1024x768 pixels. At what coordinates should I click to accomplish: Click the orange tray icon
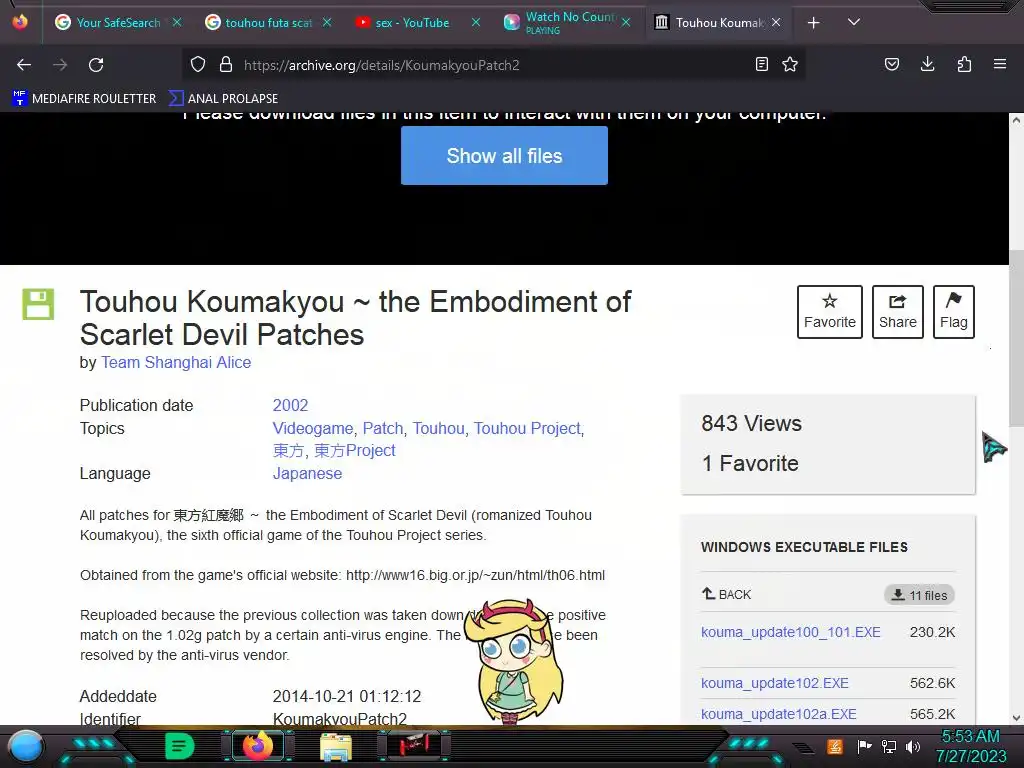[x=835, y=746]
